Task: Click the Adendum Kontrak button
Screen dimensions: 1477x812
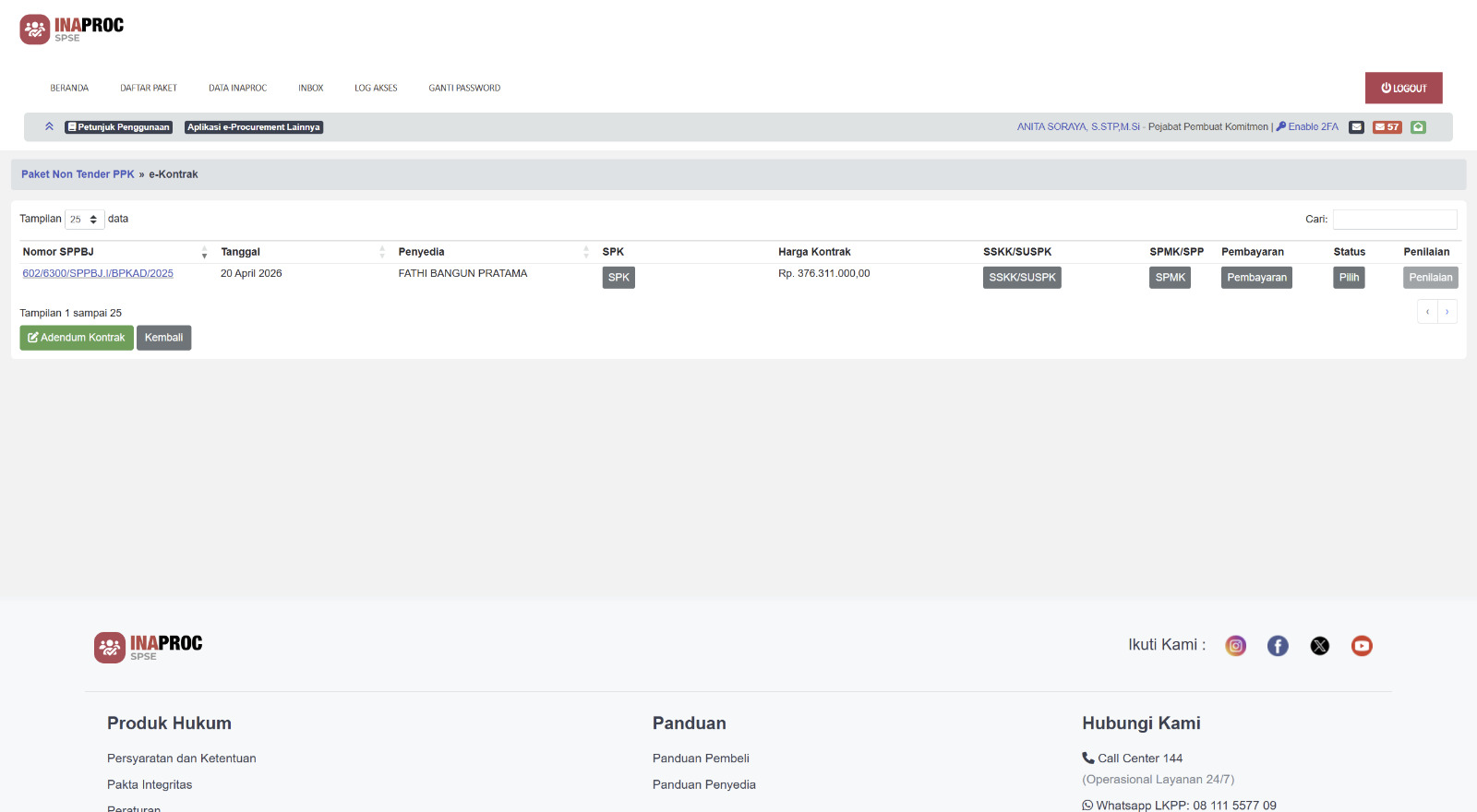Action: pyautogui.click(x=77, y=338)
